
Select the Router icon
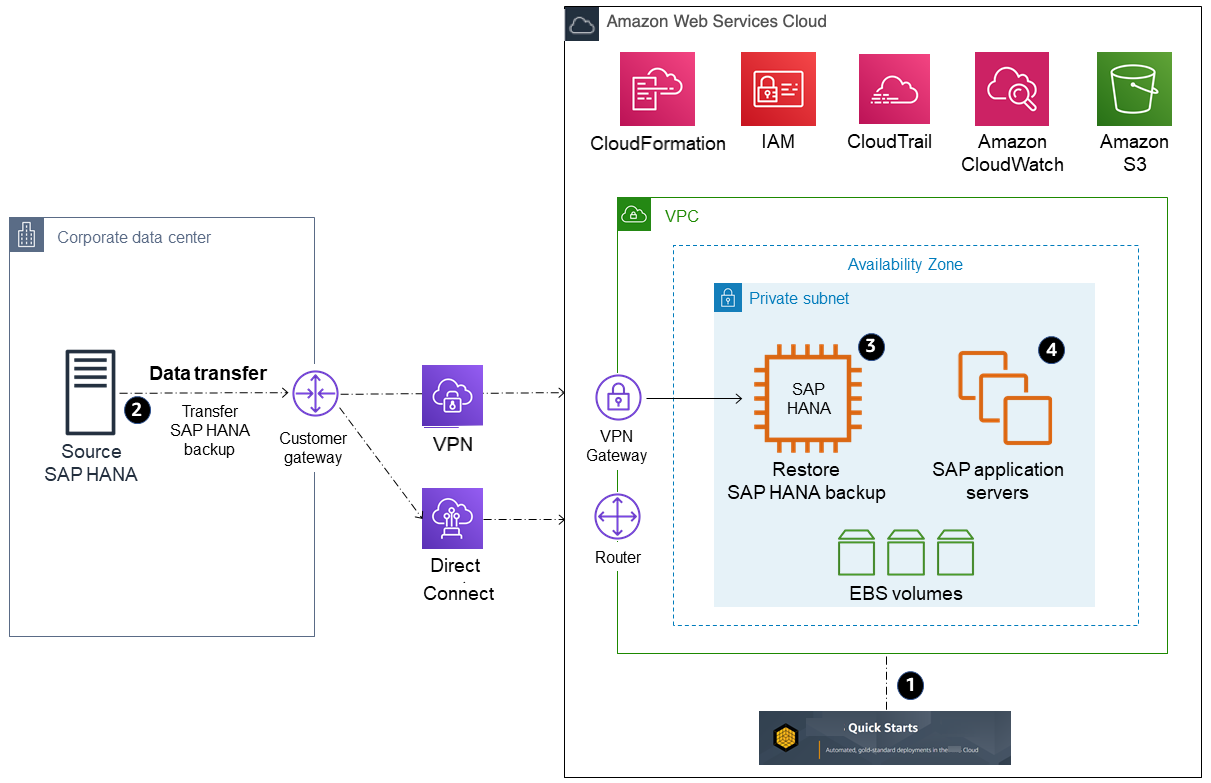[x=618, y=518]
